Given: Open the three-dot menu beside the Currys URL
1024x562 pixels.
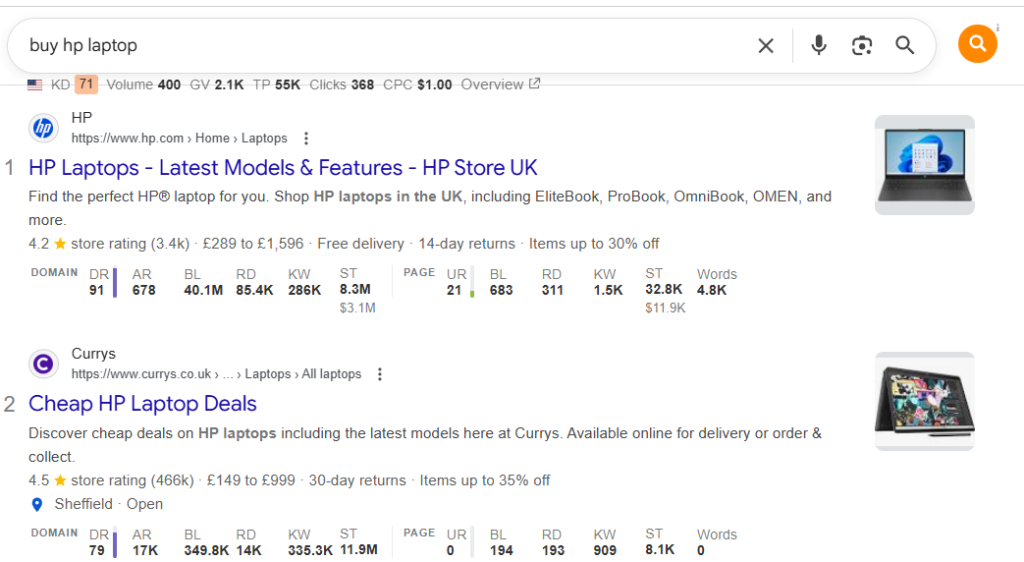Looking at the screenshot, I should [x=379, y=374].
